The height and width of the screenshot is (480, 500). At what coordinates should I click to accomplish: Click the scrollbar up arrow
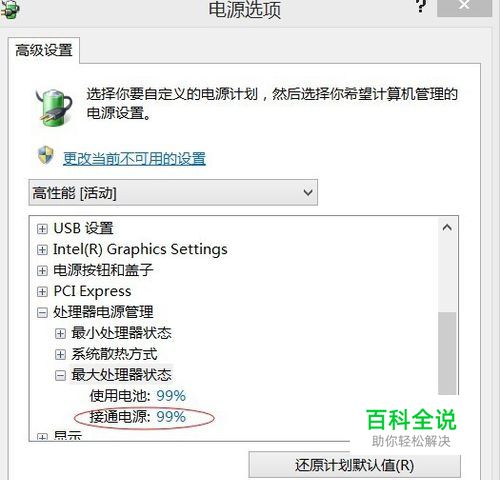coord(447,228)
